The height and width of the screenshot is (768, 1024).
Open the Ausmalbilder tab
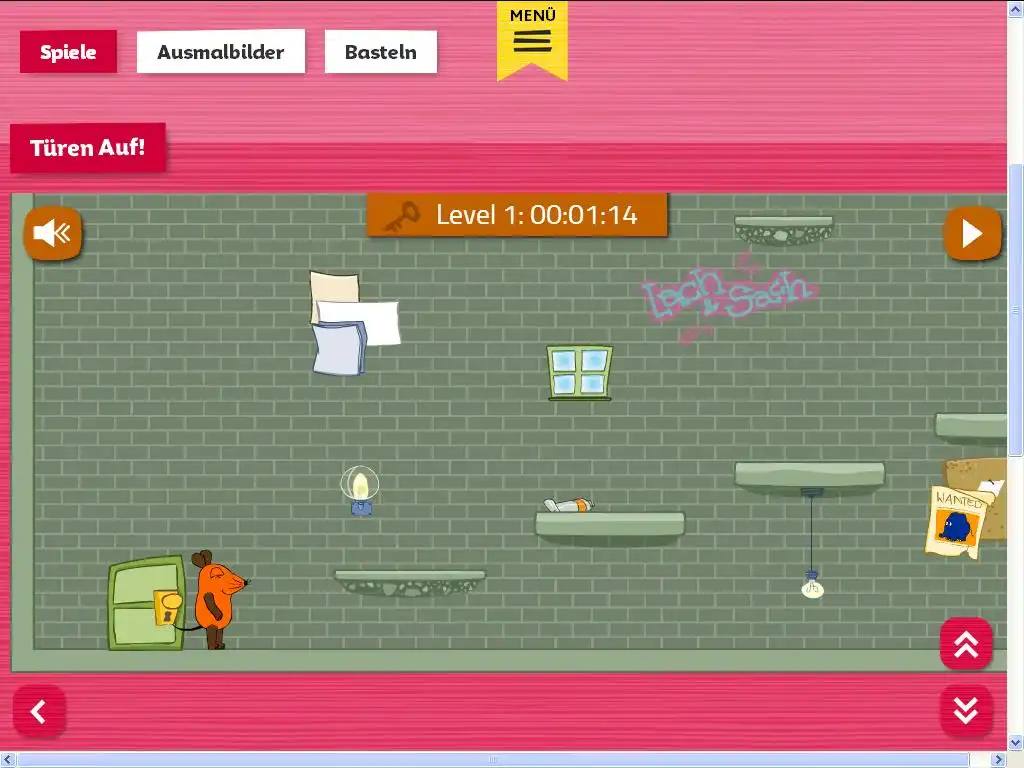(221, 52)
